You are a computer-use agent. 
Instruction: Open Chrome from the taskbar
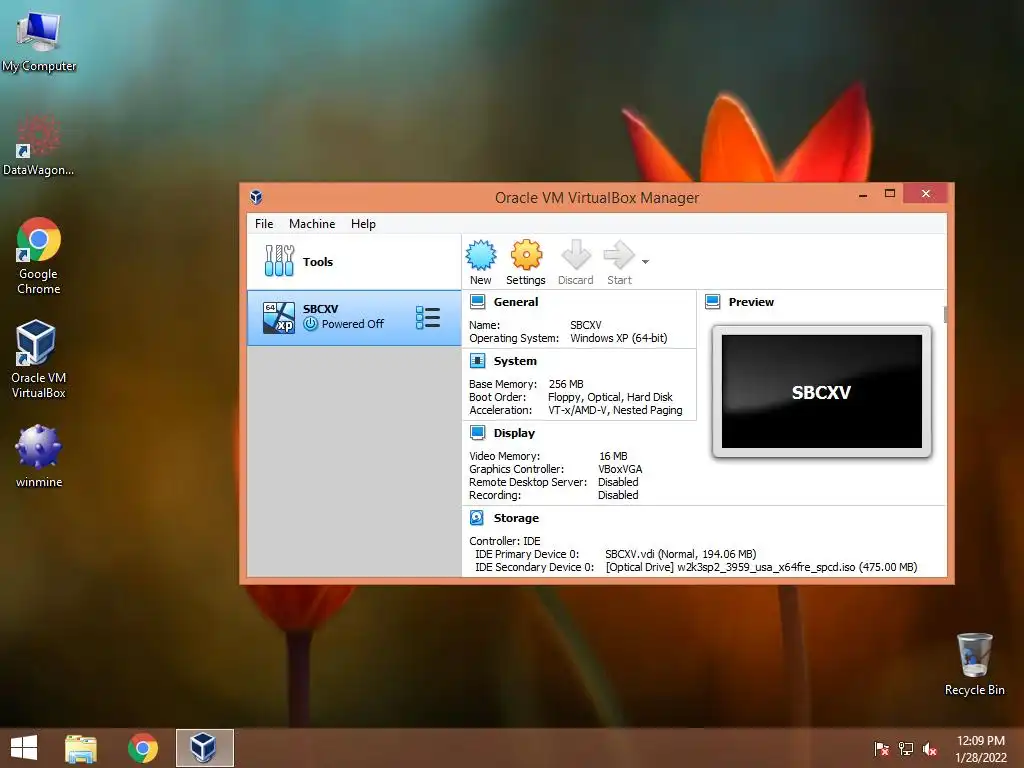pyautogui.click(x=143, y=748)
